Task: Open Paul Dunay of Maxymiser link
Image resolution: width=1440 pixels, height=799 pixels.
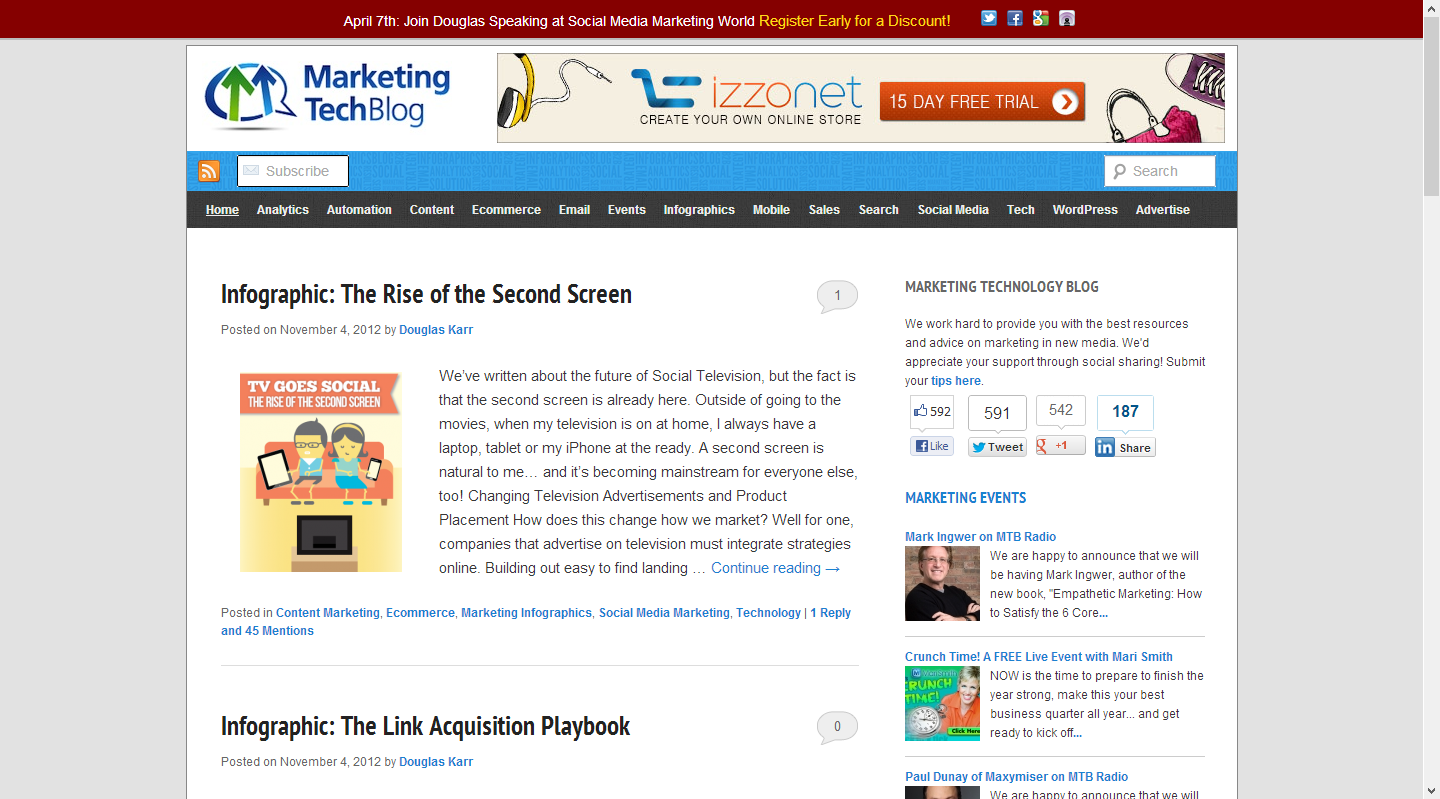Action: pyautogui.click(x=1016, y=777)
